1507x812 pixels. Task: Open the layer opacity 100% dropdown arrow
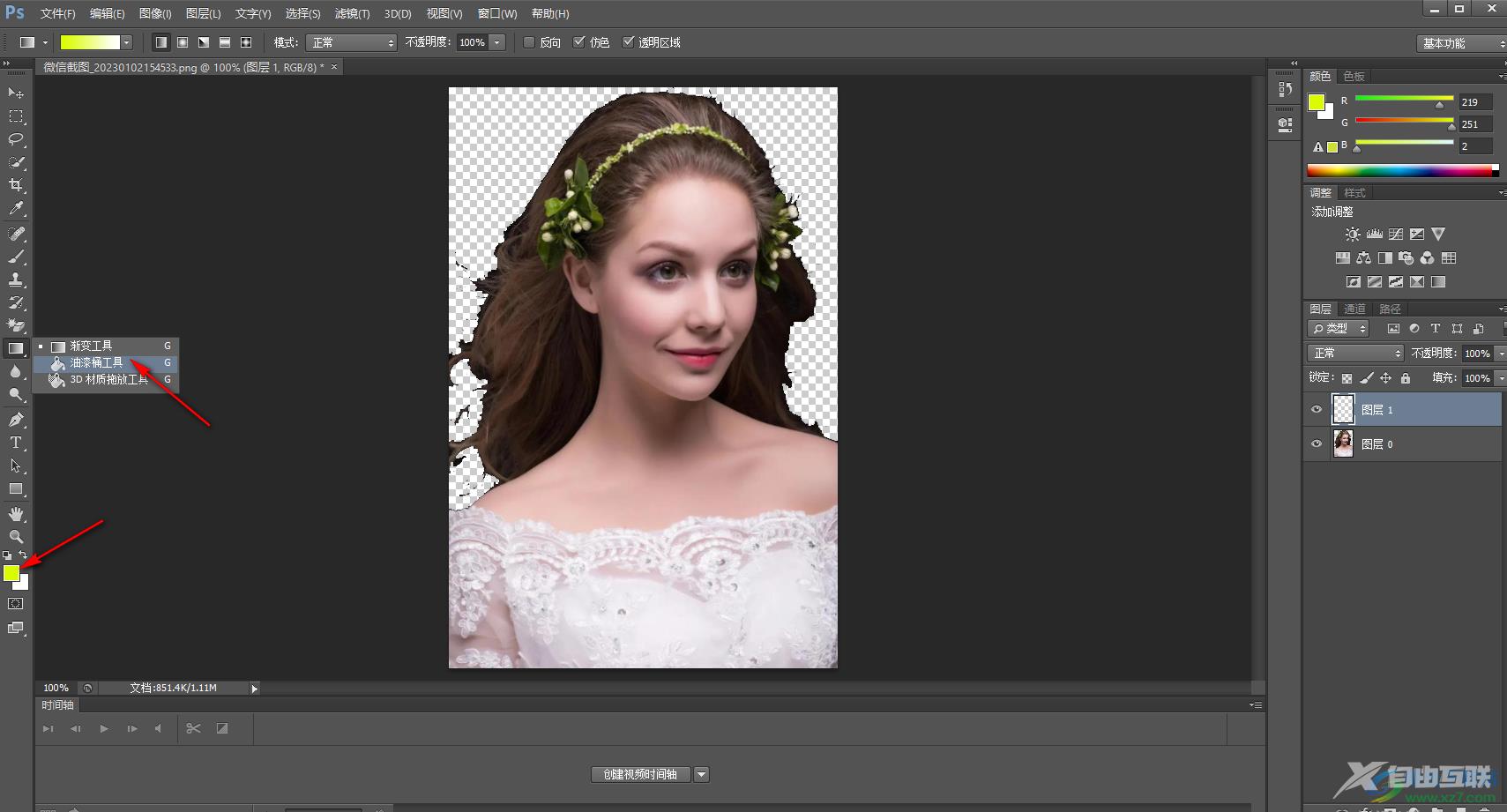click(1500, 354)
